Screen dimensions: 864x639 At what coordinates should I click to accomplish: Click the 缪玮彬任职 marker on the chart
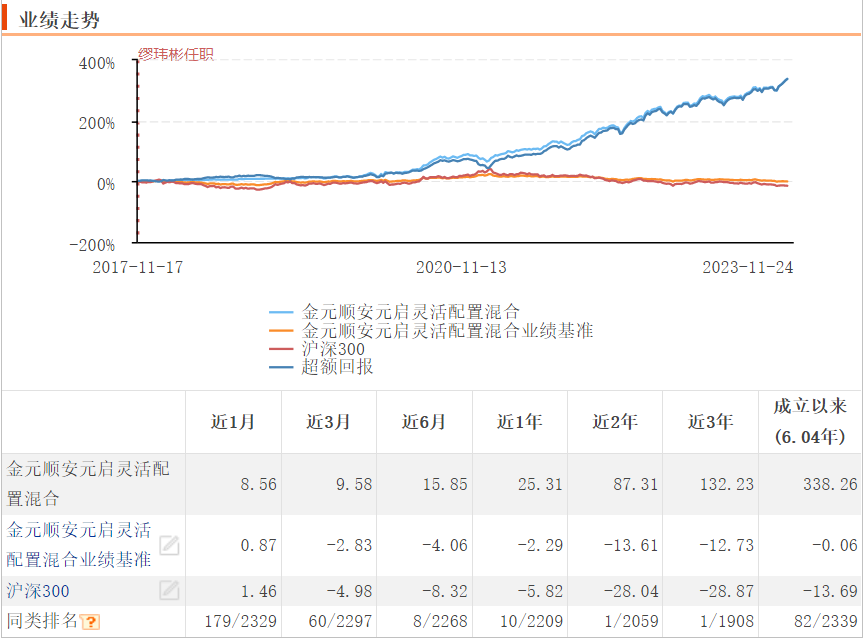(176, 54)
